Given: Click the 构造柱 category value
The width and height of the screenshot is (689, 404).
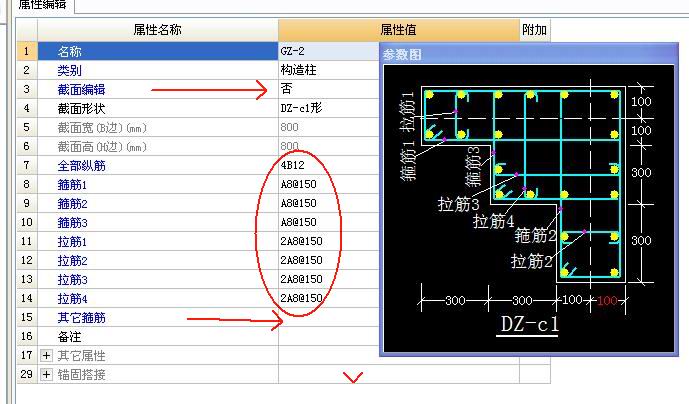Looking at the screenshot, I should tap(298, 70).
